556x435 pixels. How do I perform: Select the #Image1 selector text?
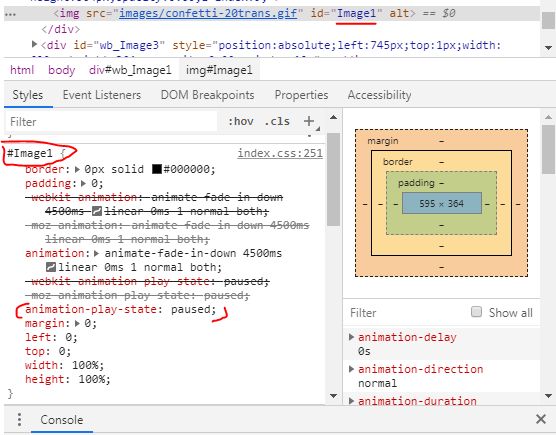click(x=30, y=154)
